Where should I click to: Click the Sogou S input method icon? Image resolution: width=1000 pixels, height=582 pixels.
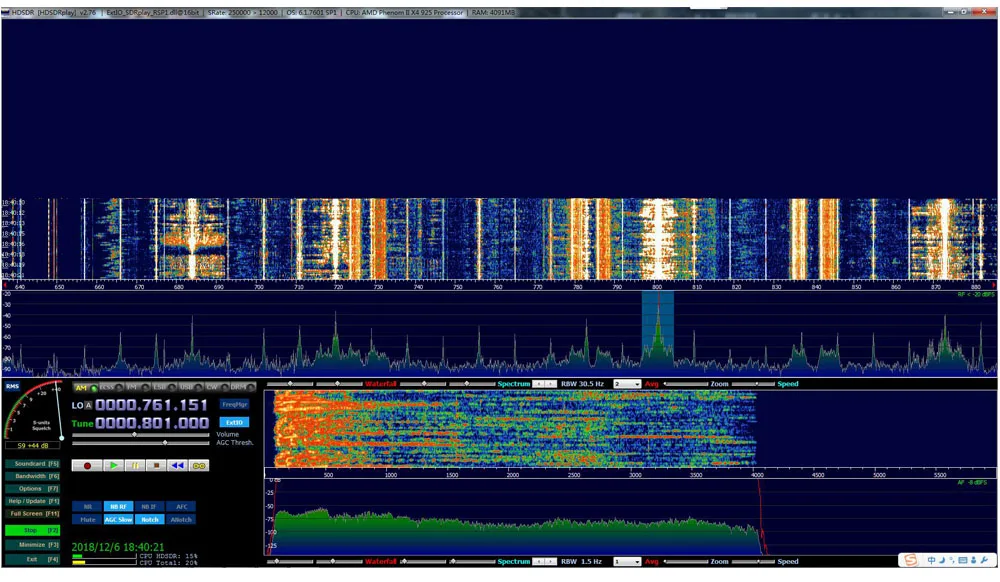pos(910,560)
